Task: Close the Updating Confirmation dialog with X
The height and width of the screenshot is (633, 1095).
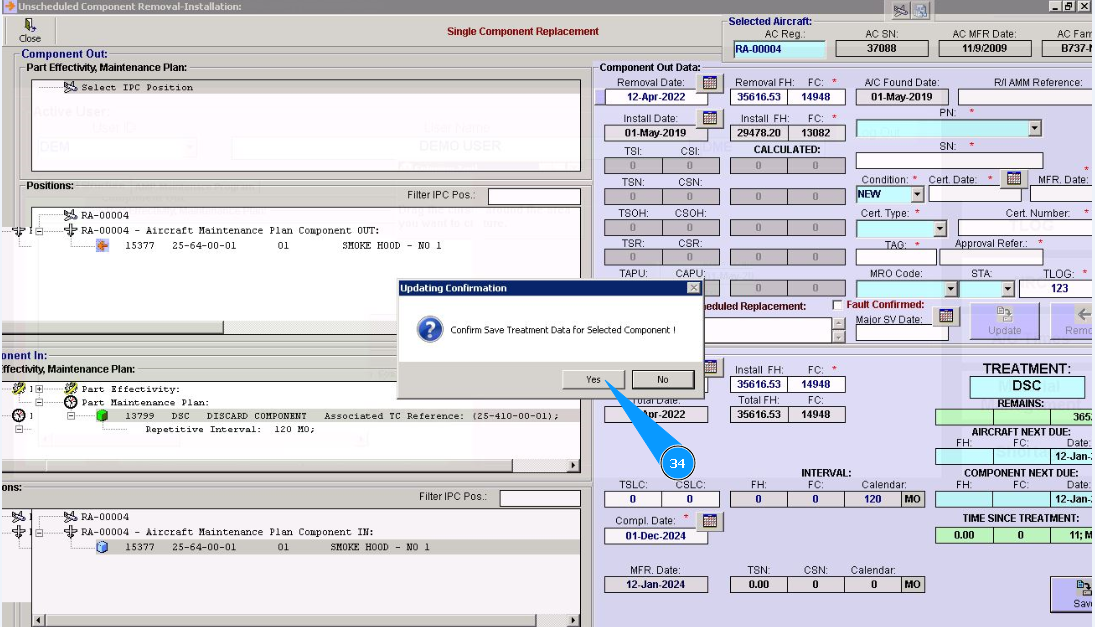Action: (693, 288)
